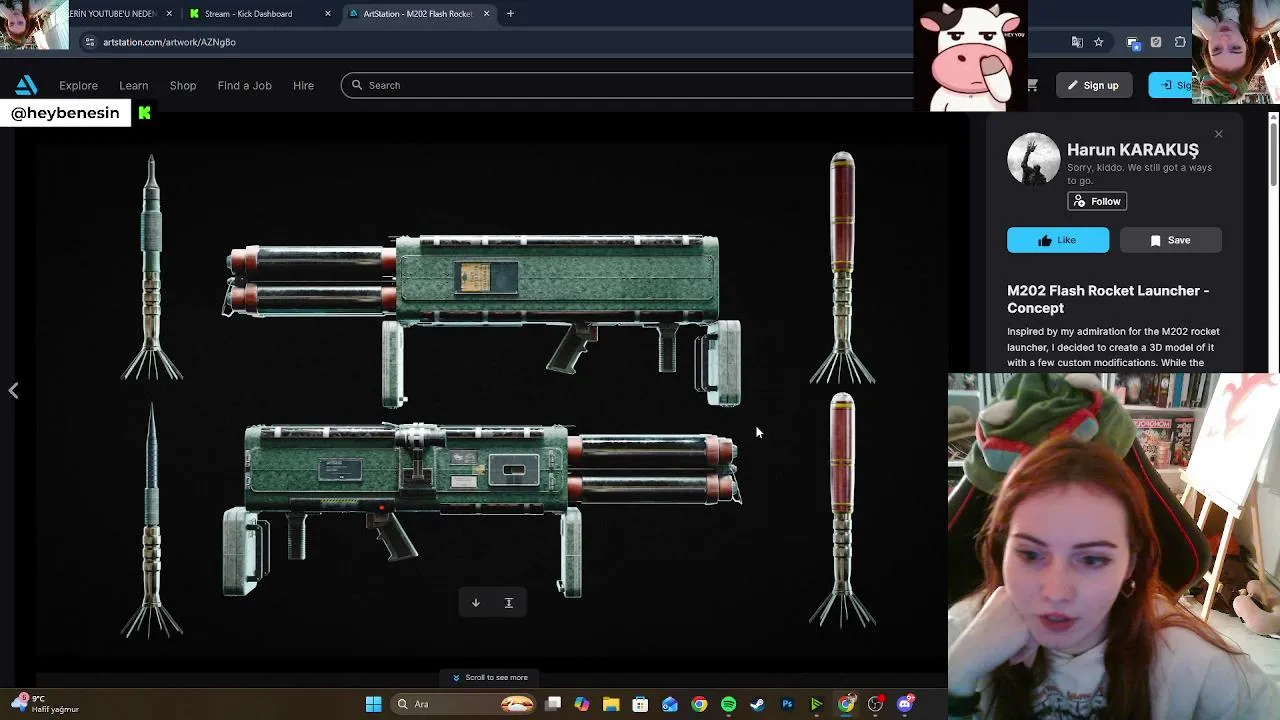The width and height of the screenshot is (1280, 720).
Task: Click the translate page icon
Action: [x=1077, y=42]
